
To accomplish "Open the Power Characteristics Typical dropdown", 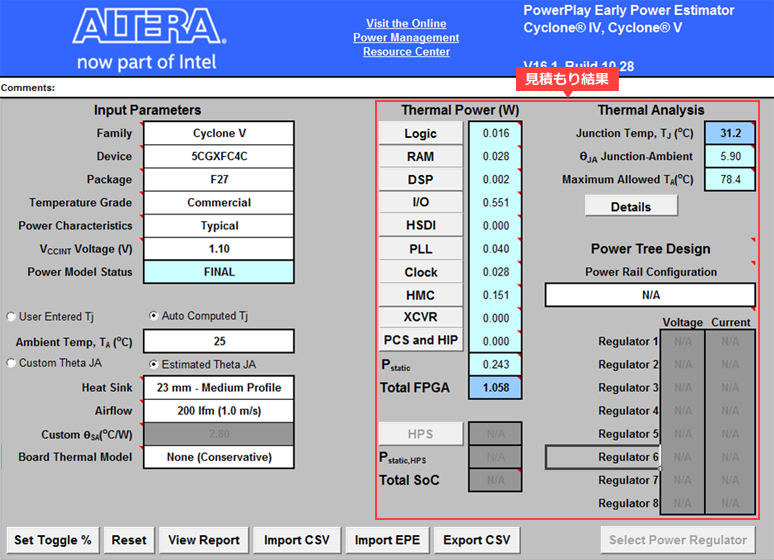I will (x=219, y=226).
